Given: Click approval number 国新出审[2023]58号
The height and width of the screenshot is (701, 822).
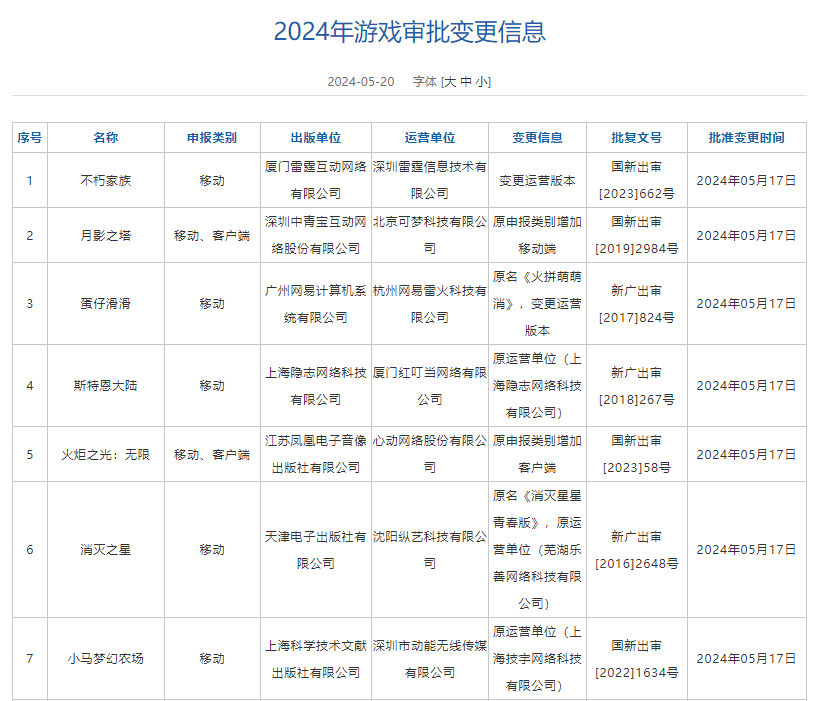Looking at the screenshot, I should (637, 455).
